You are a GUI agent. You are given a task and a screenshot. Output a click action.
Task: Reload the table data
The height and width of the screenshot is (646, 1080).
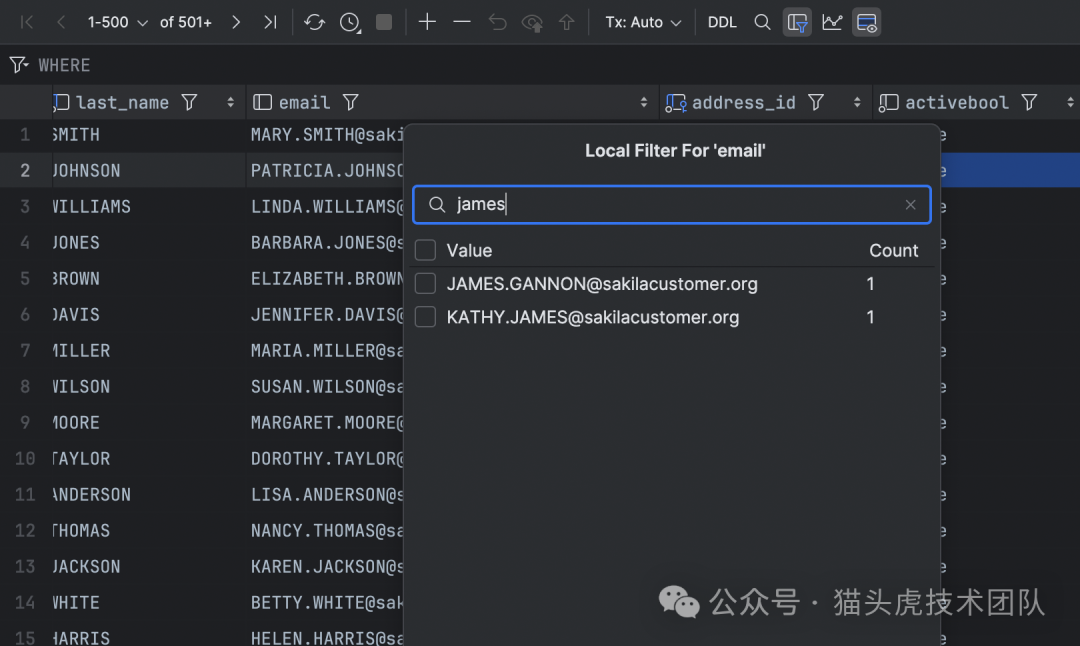pos(315,22)
